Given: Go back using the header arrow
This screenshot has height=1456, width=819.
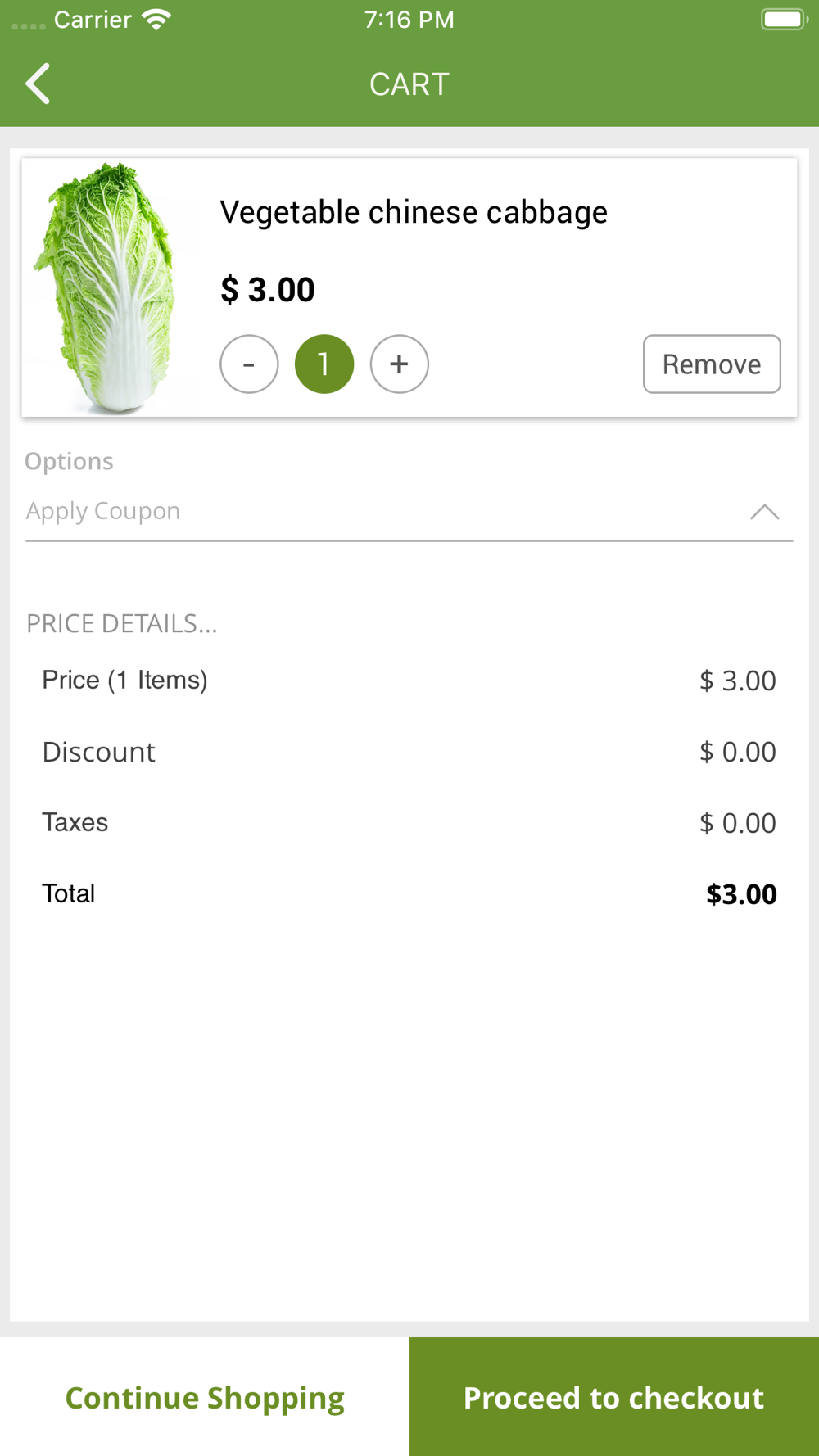Looking at the screenshot, I should (38, 84).
